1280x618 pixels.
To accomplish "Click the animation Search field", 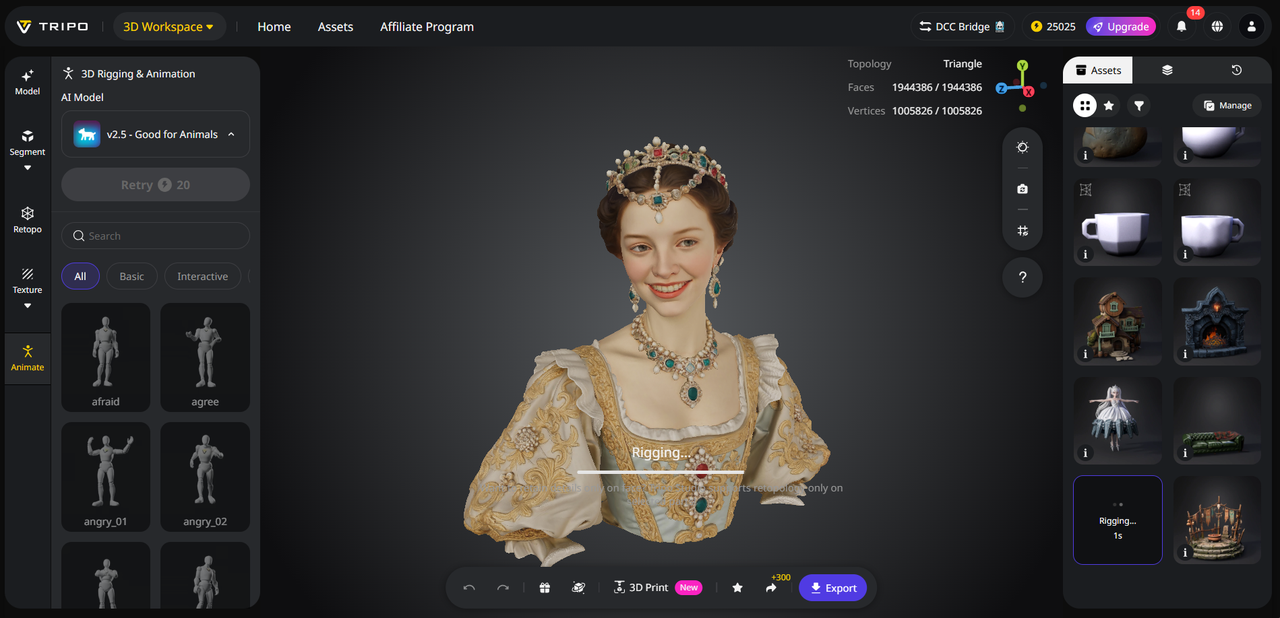I will pos(155,236).
